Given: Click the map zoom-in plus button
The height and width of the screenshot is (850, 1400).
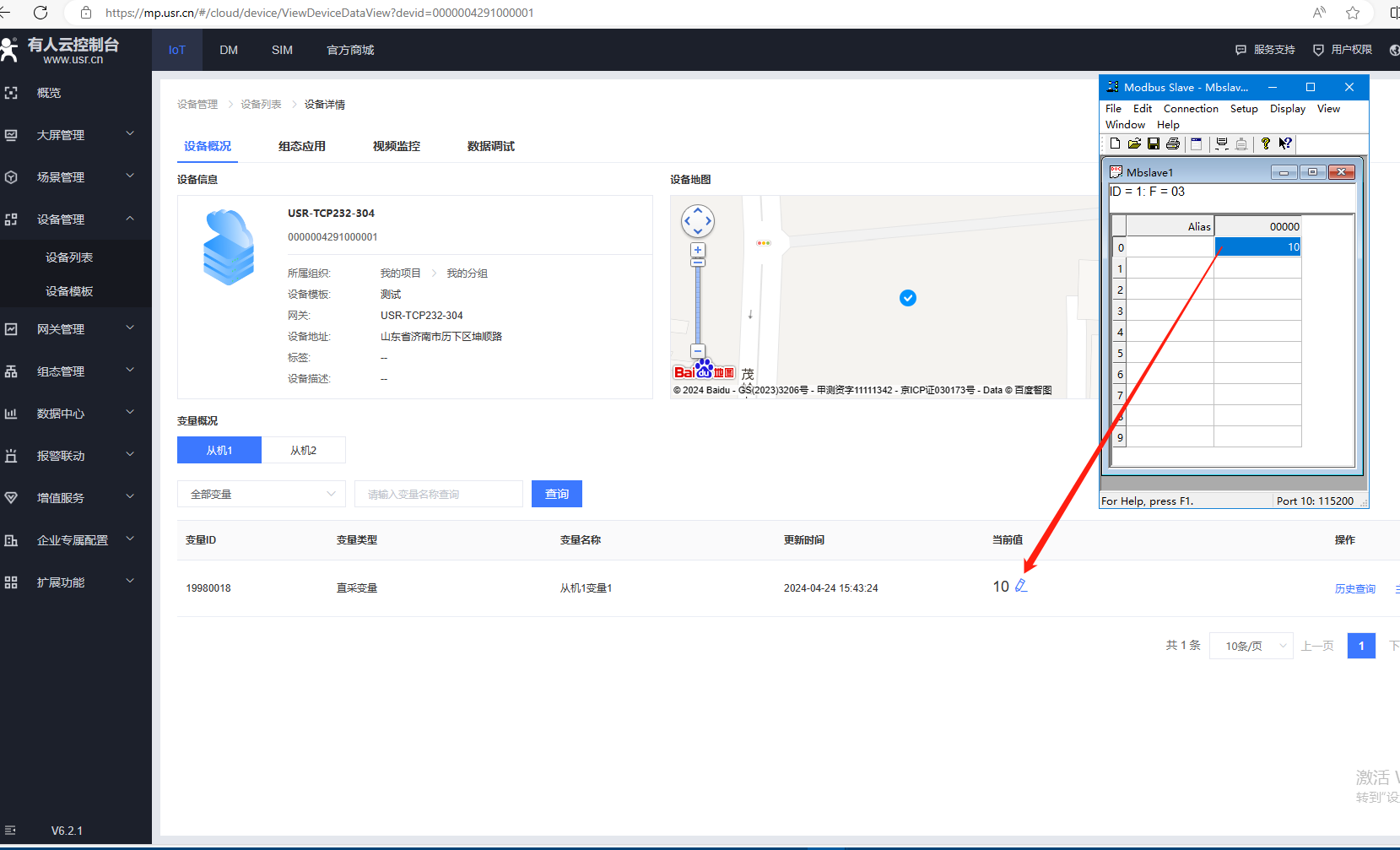Looking at the screenshot, I should point(698,250).
